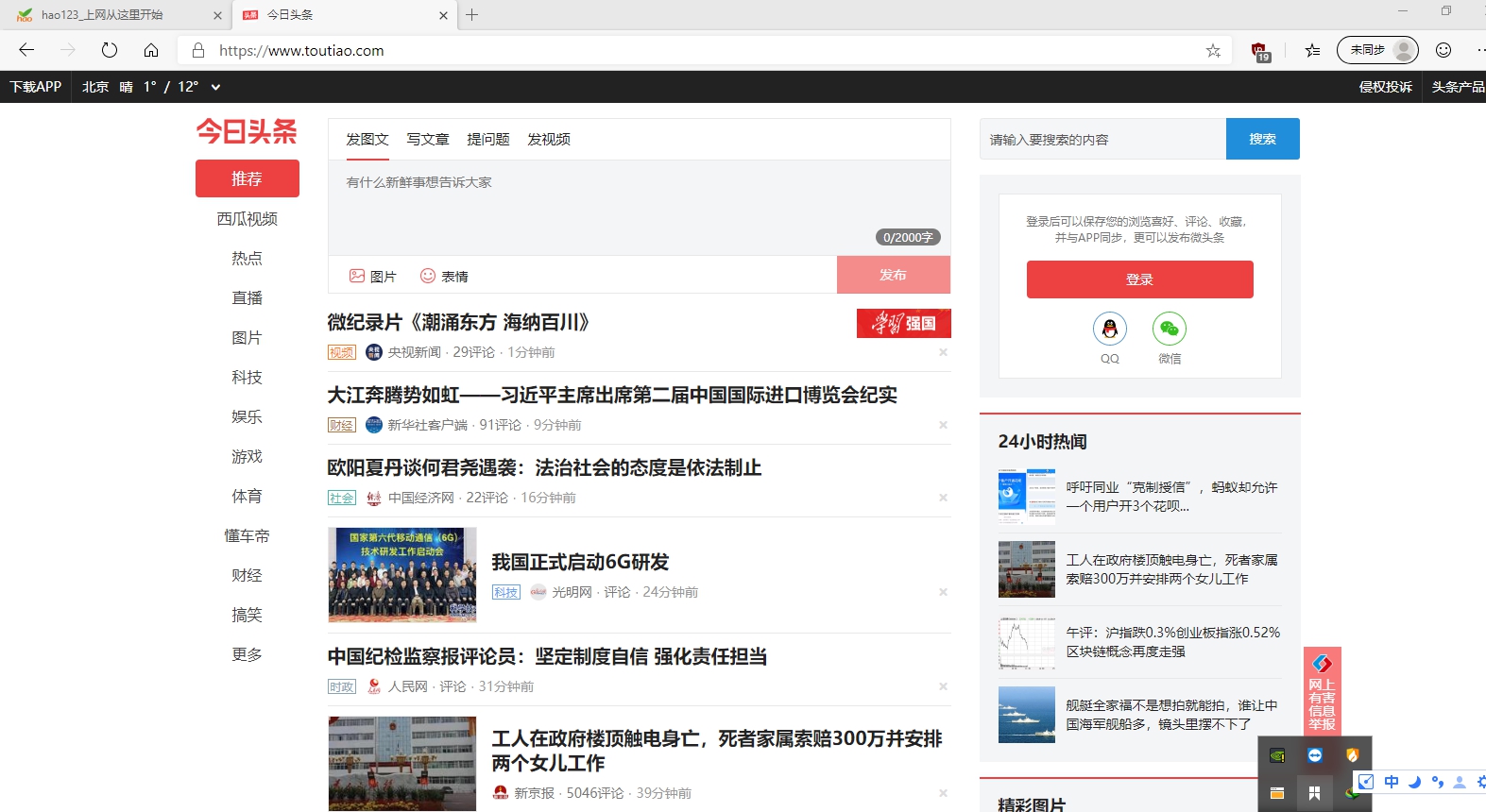The image size is (1486, 812).
Task: Click the 财经 tag under 大江奔腾势如虹
Action: (x=342, y=425)
